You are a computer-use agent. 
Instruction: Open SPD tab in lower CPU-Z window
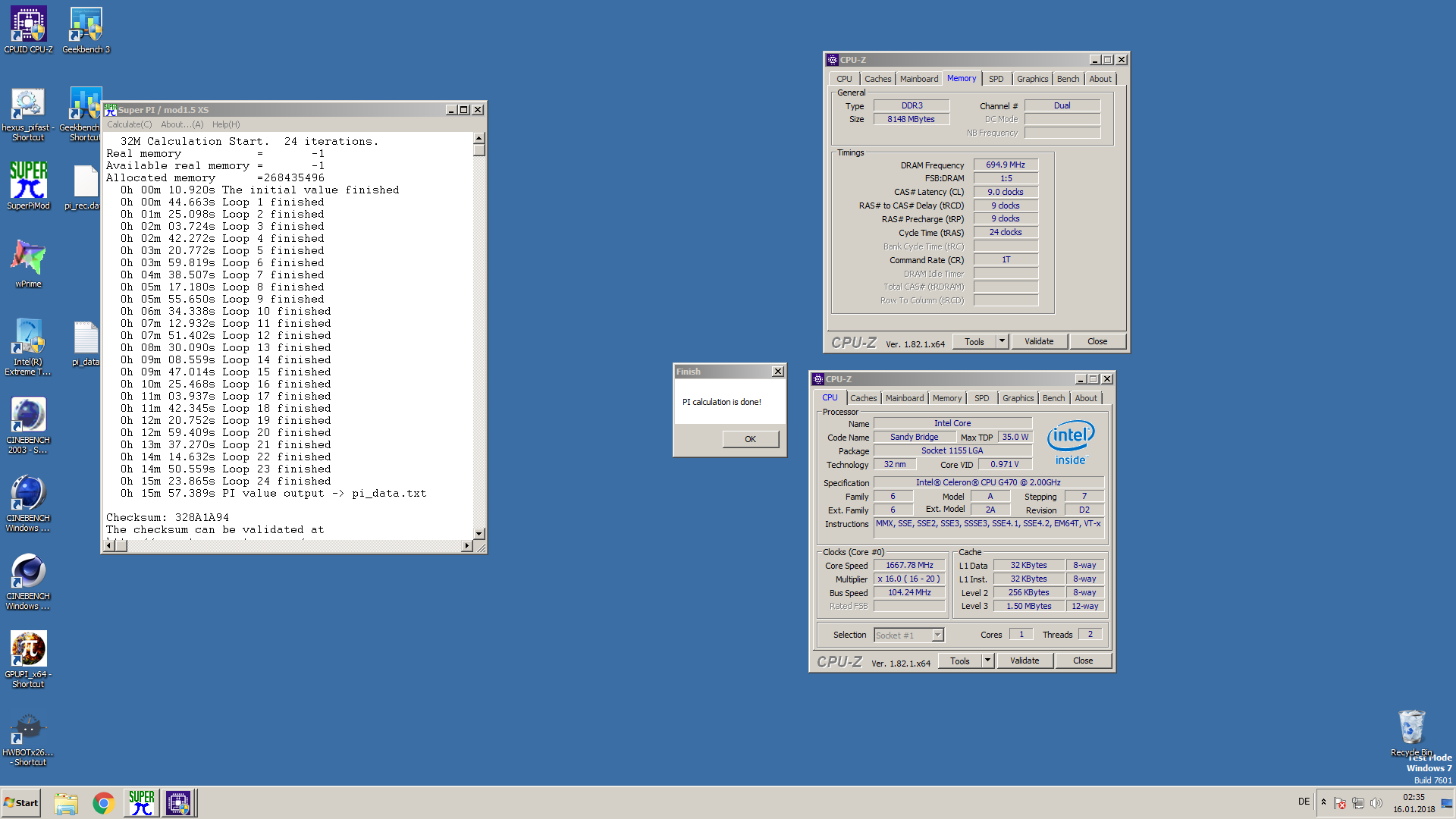[981, 398]
